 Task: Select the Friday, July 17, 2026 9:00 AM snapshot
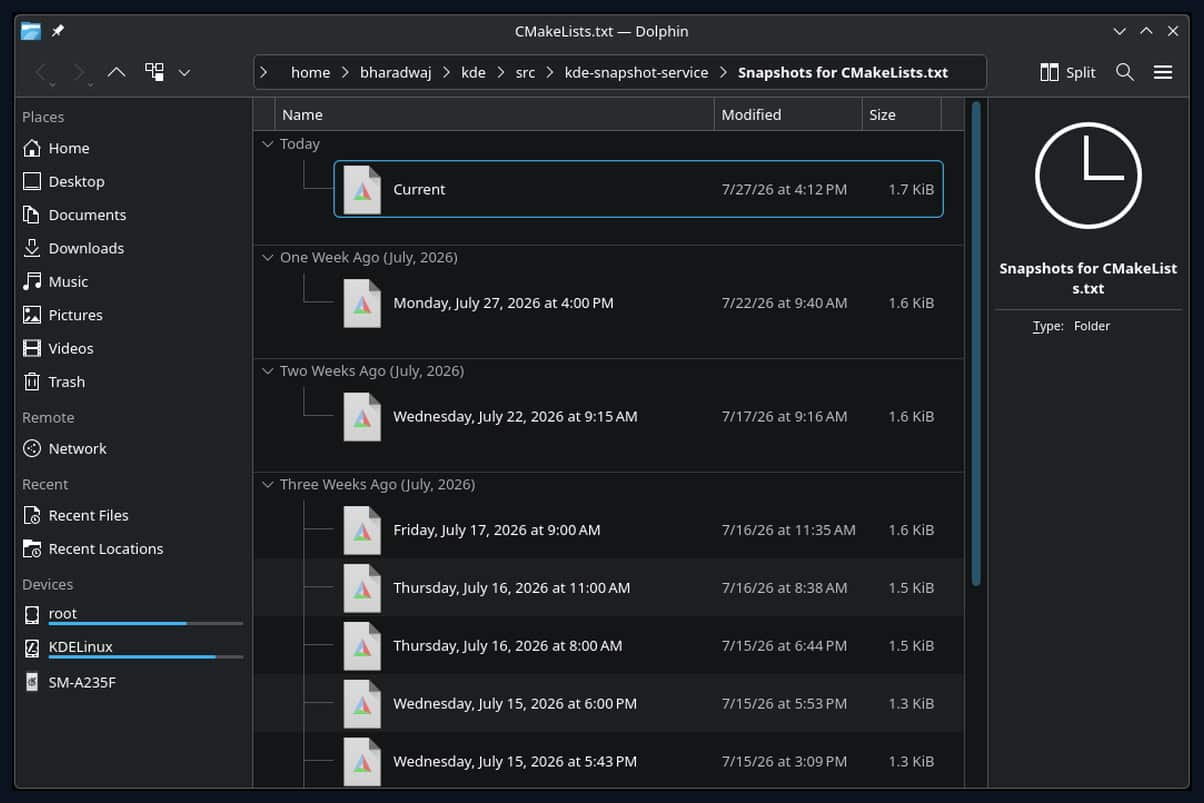[x=638, y=530]
